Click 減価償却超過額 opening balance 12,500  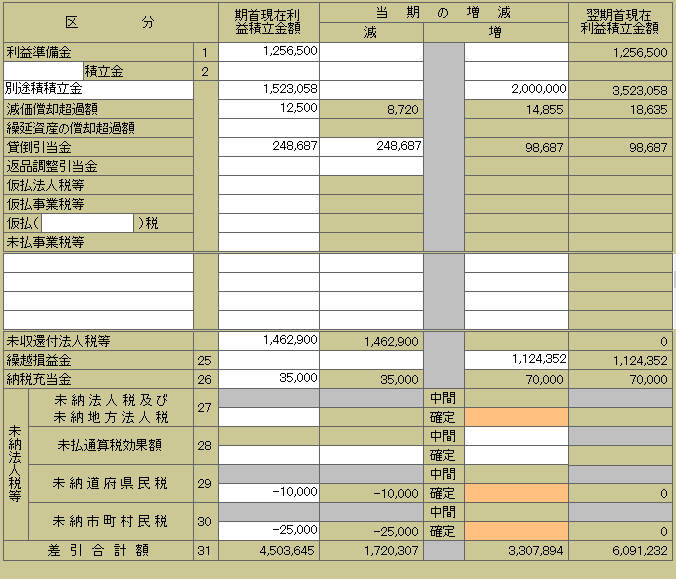pos(269,109)
